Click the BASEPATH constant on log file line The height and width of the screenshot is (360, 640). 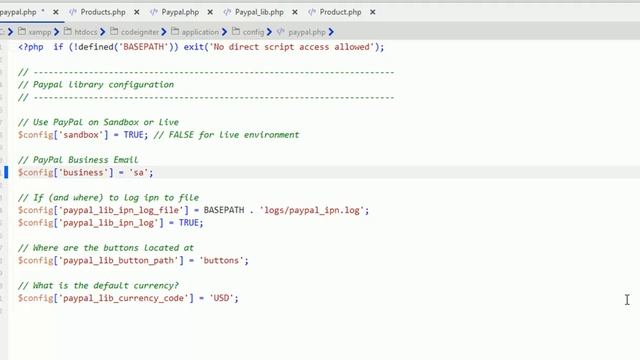click(x=224, y=210)
